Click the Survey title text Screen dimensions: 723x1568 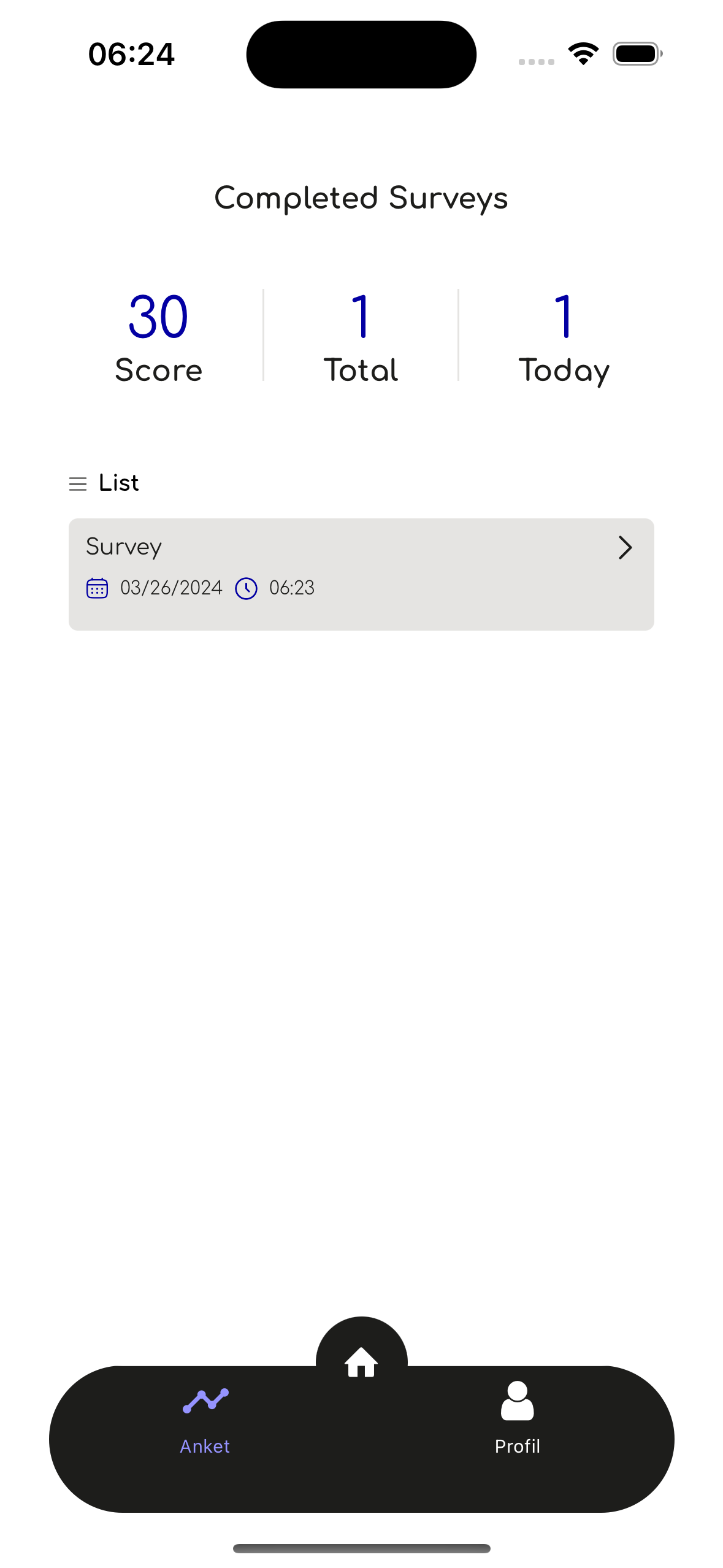(x=124, y=547)
